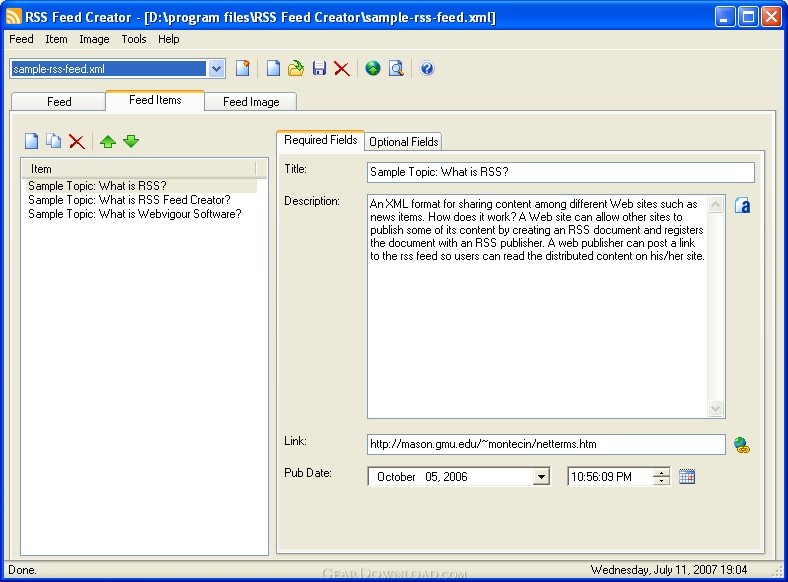
Task: Maximize the RSS Feed Creator window
Action: pos(748,17)
